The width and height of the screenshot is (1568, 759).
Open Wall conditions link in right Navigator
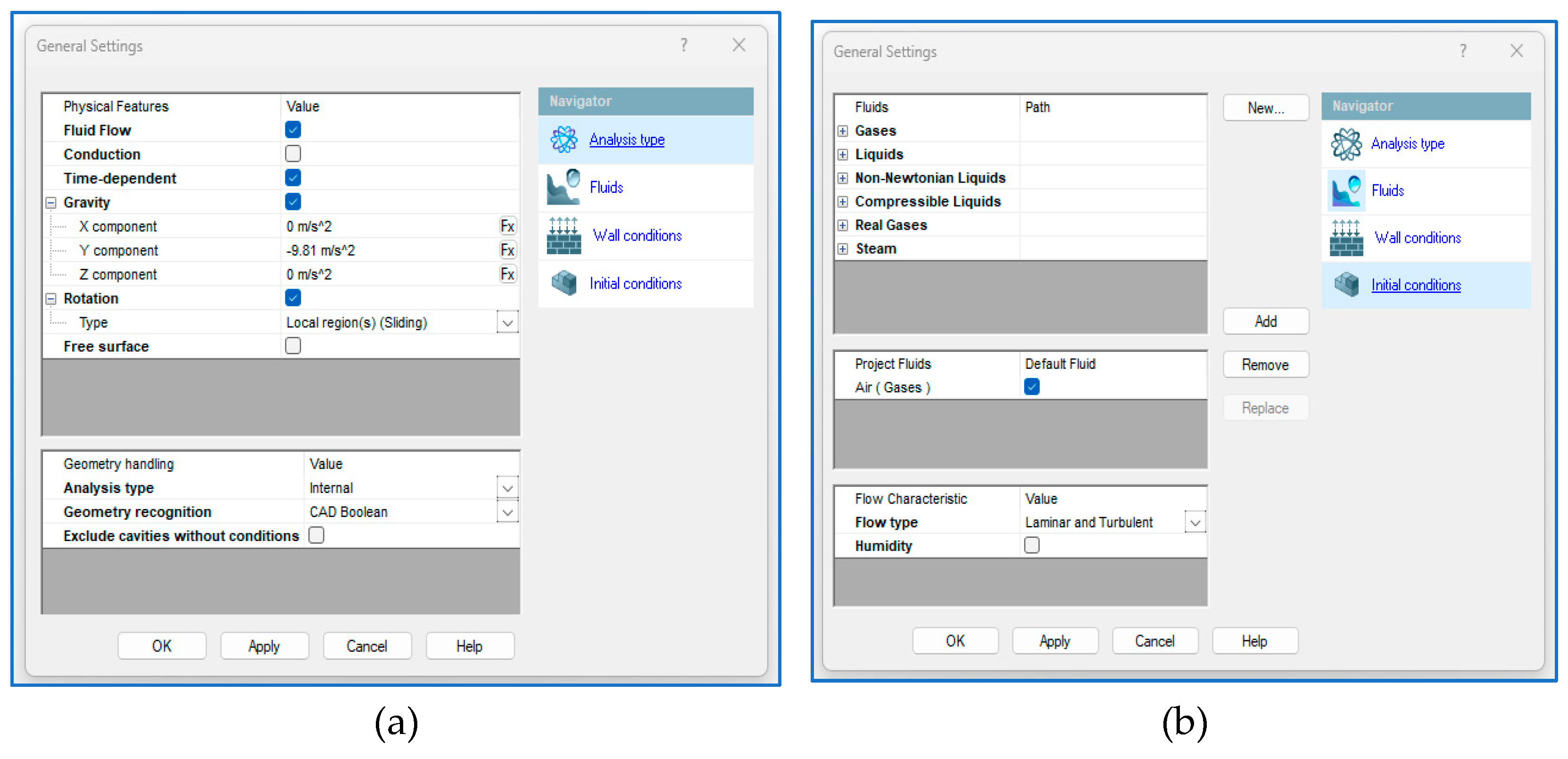(1417, 238)
